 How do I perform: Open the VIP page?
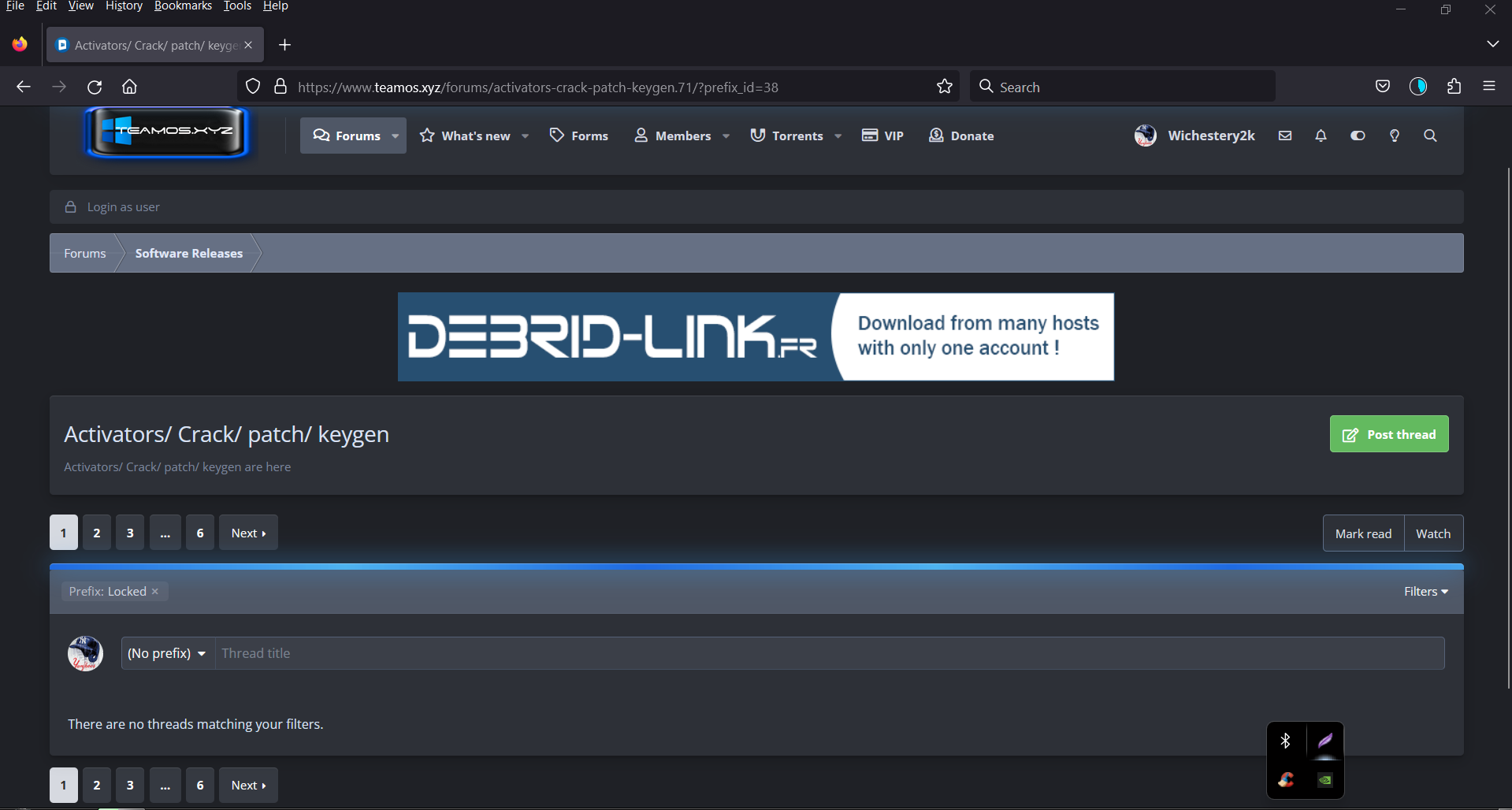tap(882, 136)
